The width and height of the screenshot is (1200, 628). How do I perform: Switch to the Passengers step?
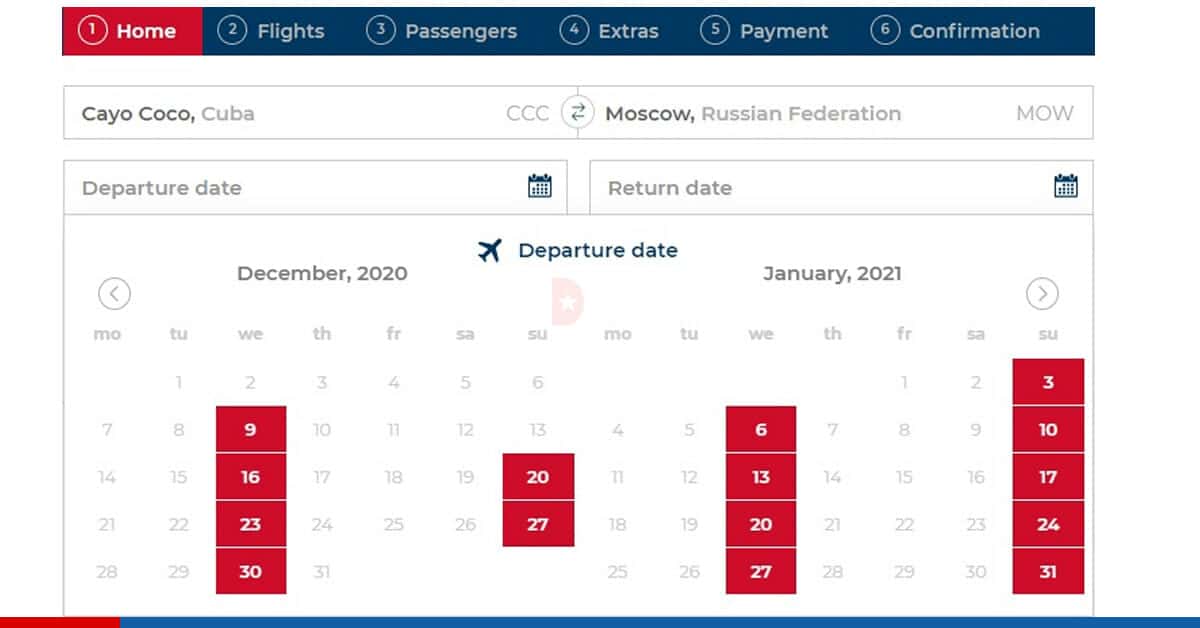[x=442, y=31]
